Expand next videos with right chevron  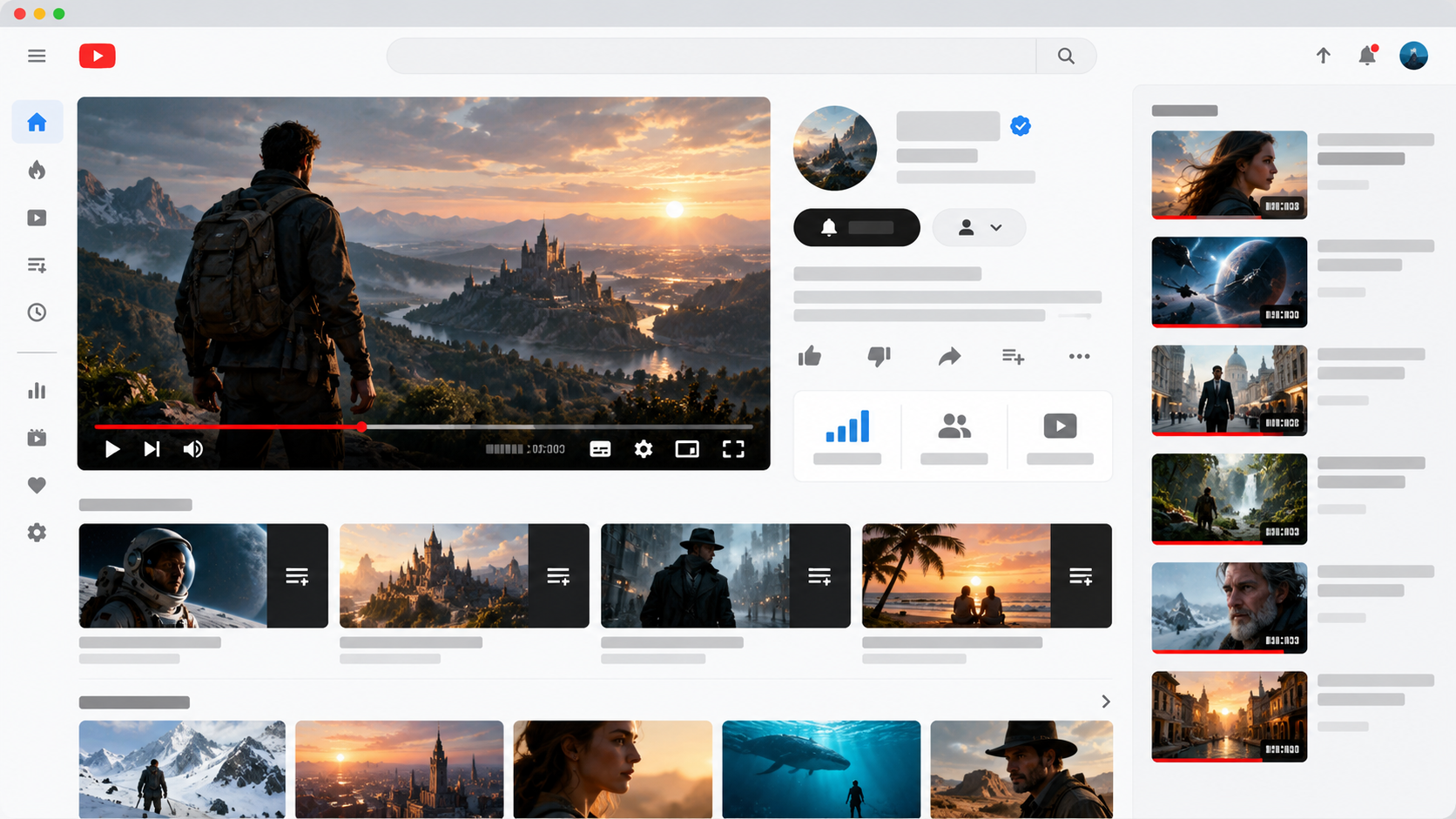[1105, 702]
